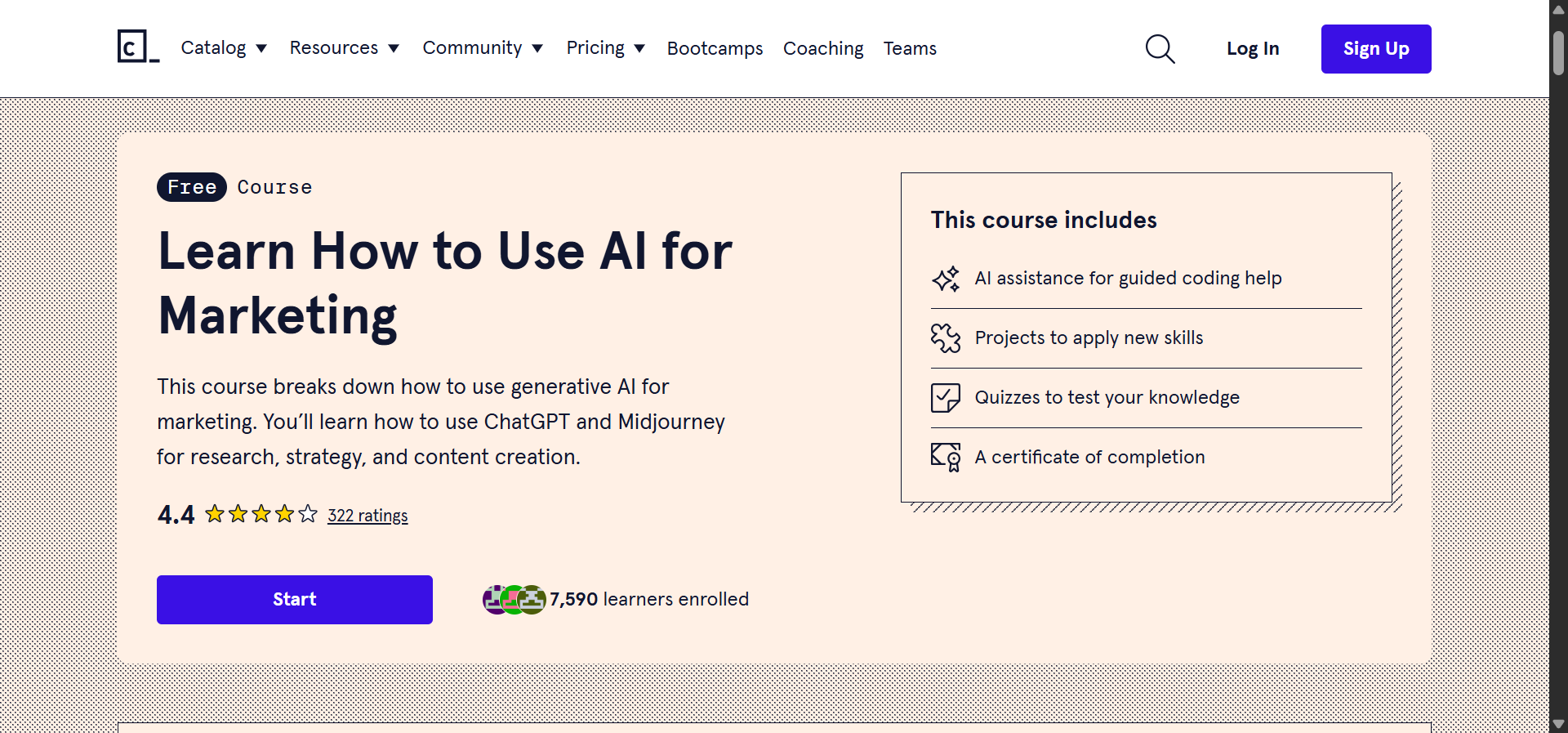Click the Quizzes checkmark icon

(x=946, y=398)
